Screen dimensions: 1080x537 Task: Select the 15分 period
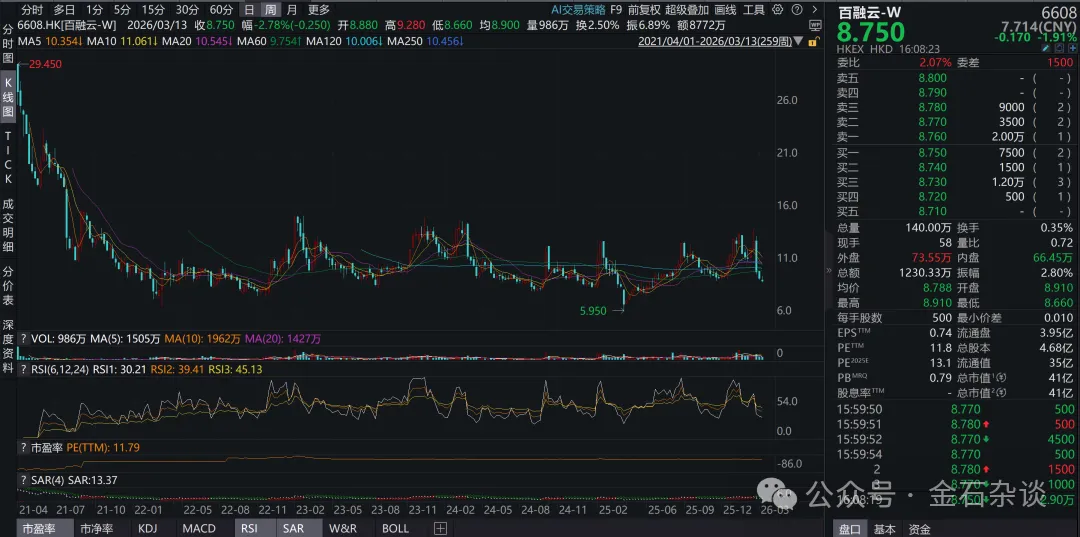153,10
